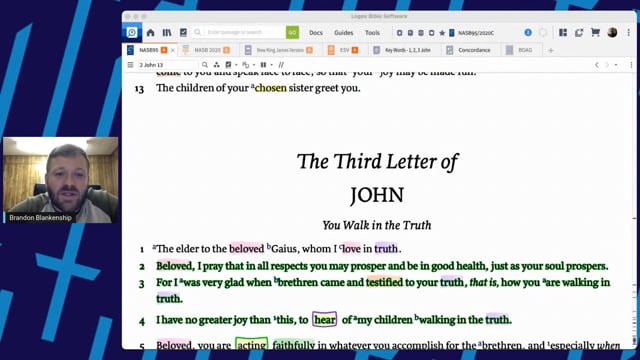
Task: Open the Factbook checkmark icon
Action: tap(183, 33)
